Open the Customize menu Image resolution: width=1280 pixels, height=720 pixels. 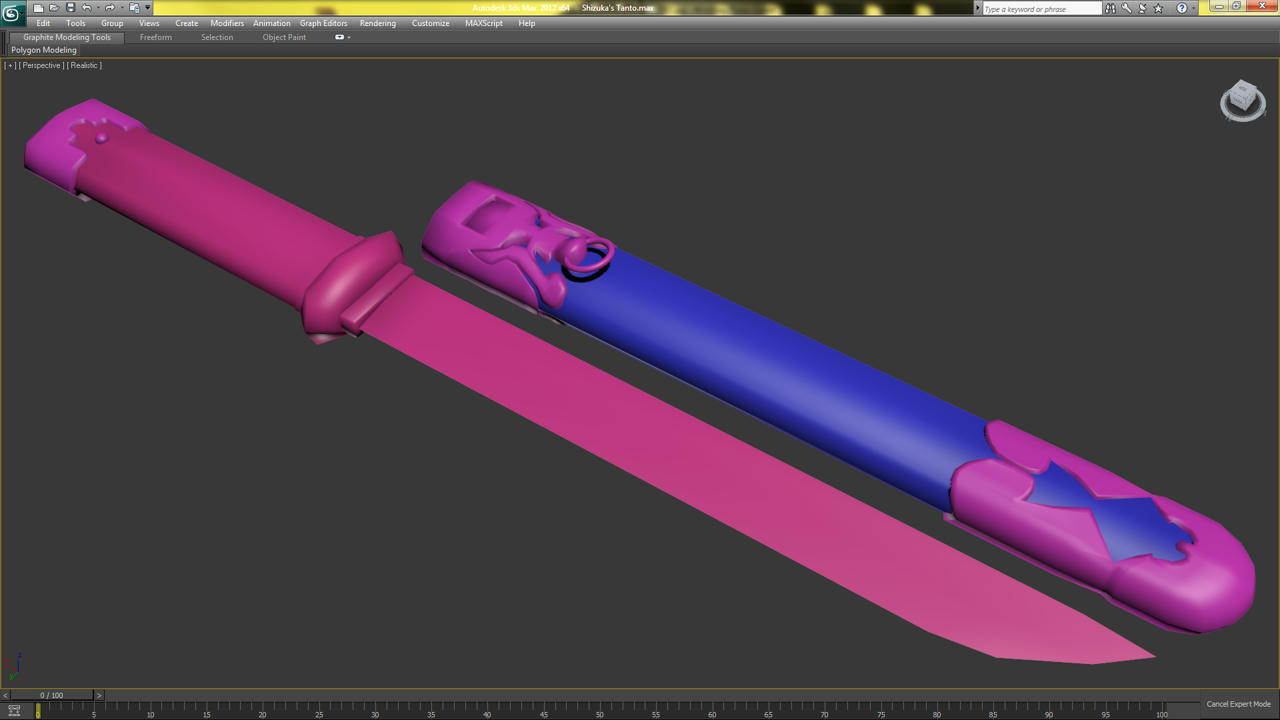pyautogui.click(x=431, y=23)
